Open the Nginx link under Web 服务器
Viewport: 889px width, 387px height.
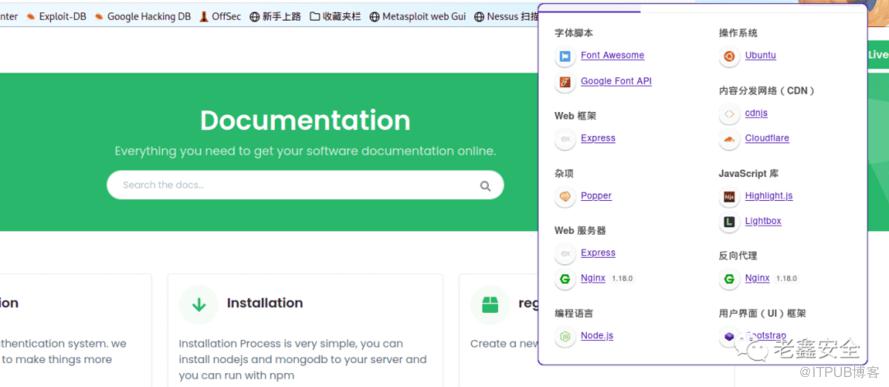click(x=593, y=278)
